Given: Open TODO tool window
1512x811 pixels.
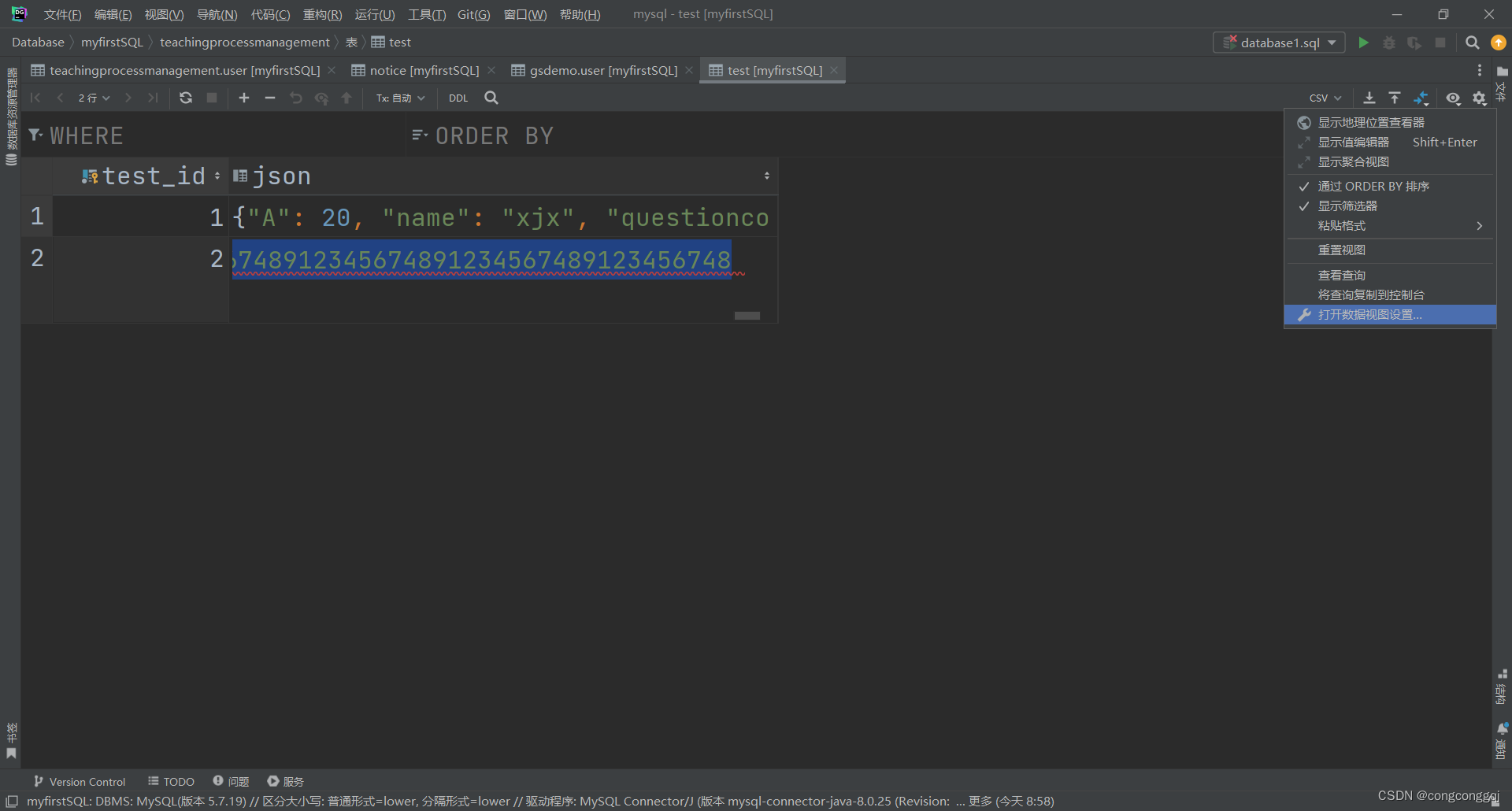Looking at the screenshot, I should [171, 781].
